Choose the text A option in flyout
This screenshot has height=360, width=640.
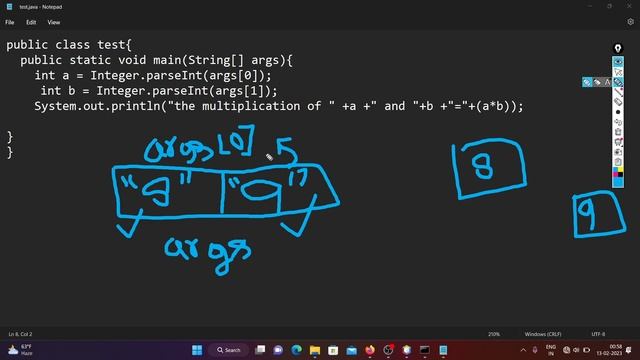607,82
